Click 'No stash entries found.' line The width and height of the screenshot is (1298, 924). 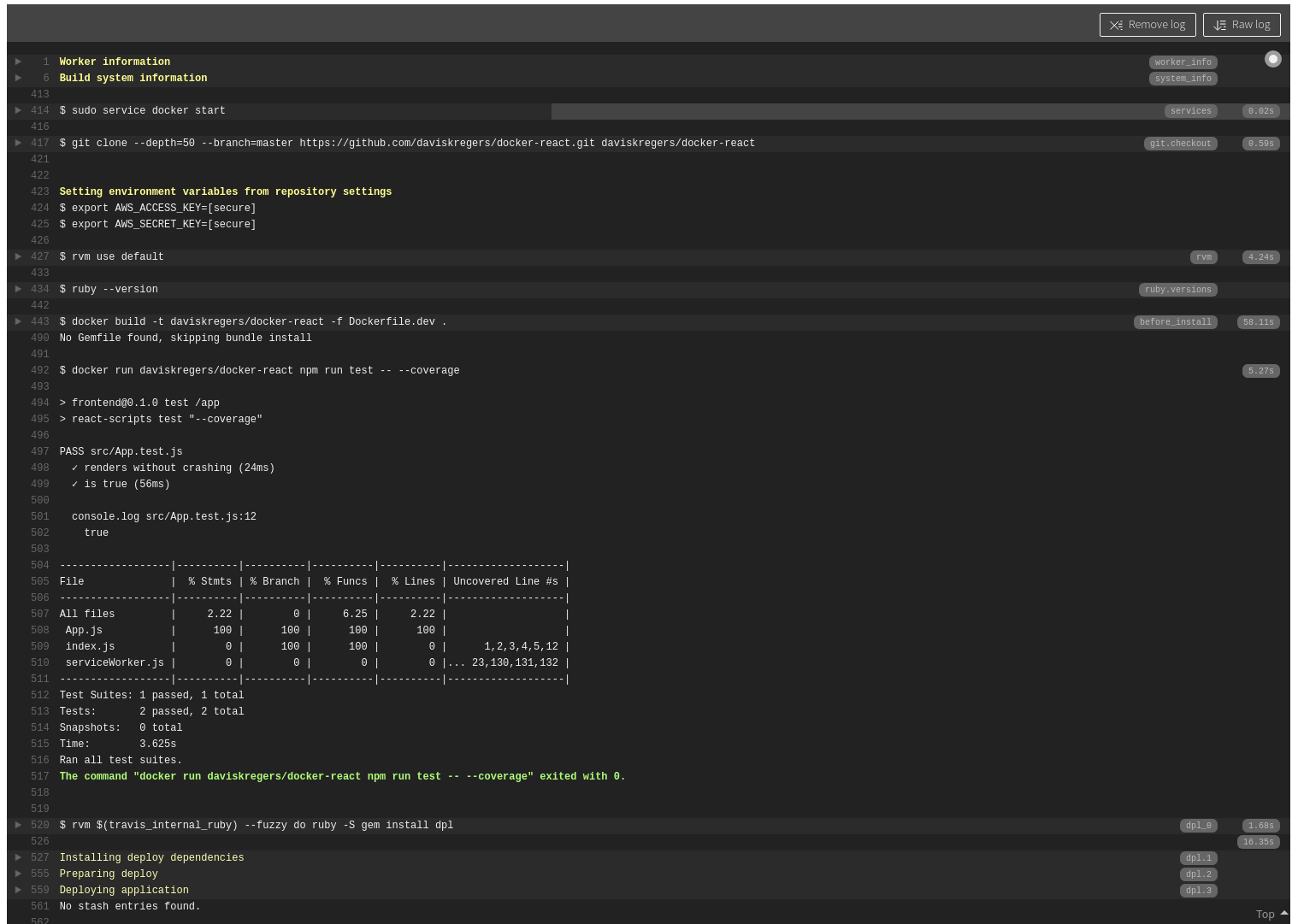(x=130, y=906)
